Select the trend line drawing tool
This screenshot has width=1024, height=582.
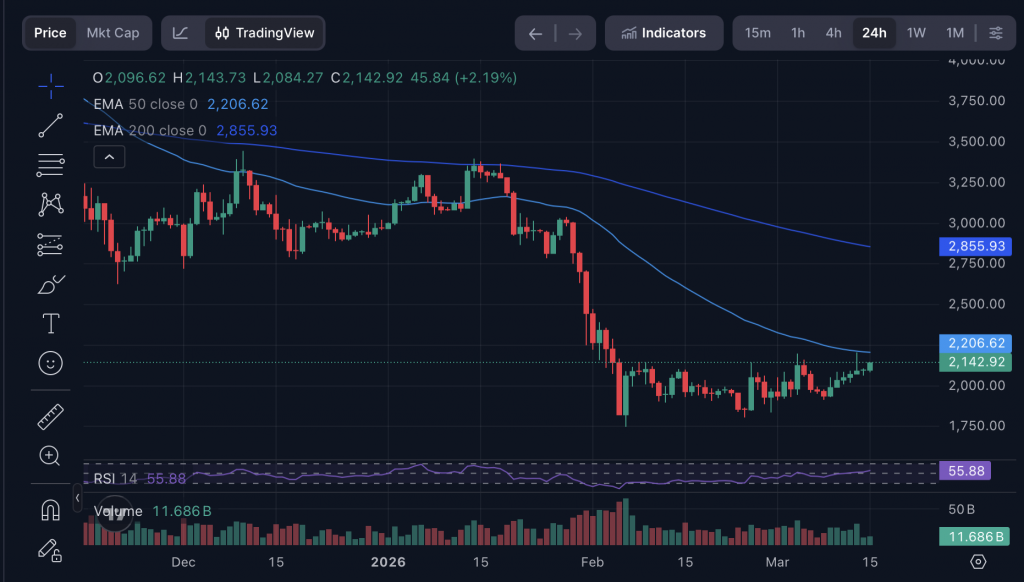(50, 126)
